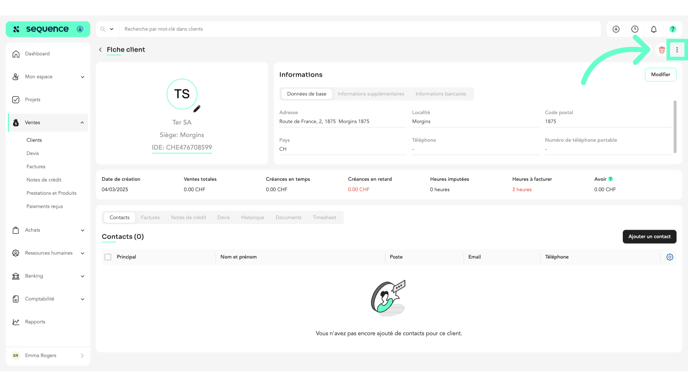Expand the Banking chevron

pos(82,276)
